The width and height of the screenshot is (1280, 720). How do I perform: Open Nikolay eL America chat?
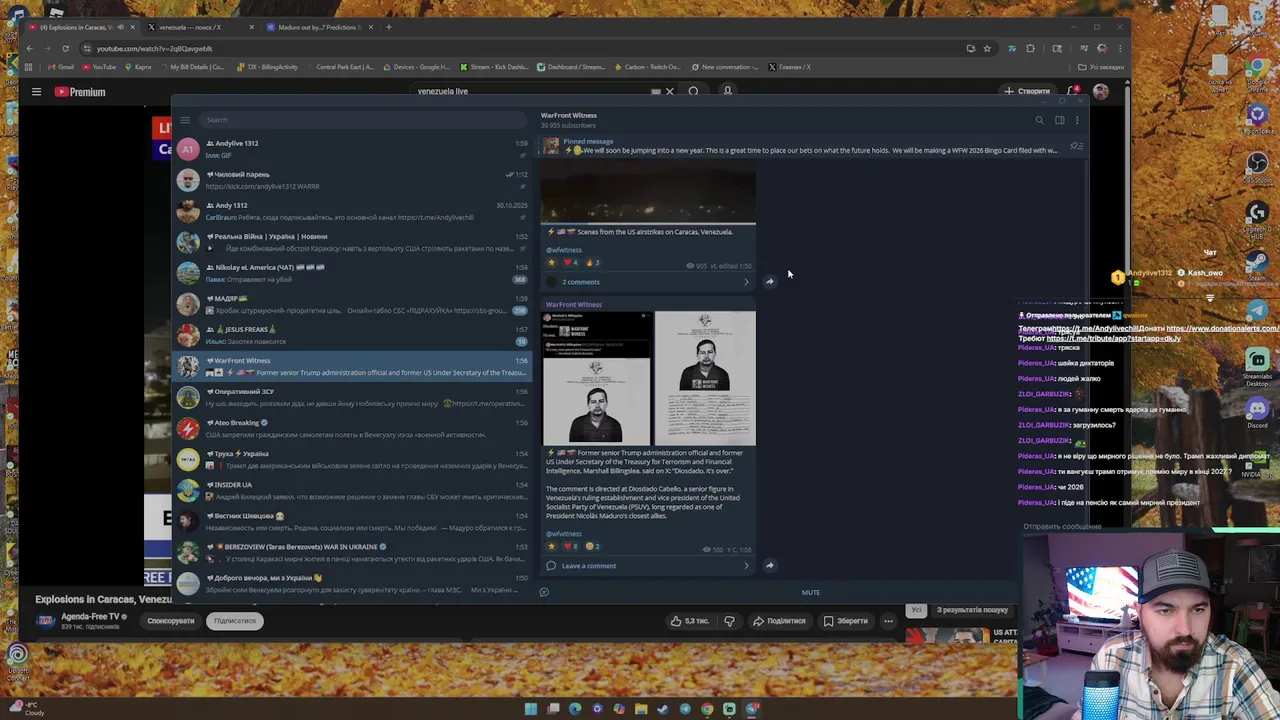(x=352, y=273)
